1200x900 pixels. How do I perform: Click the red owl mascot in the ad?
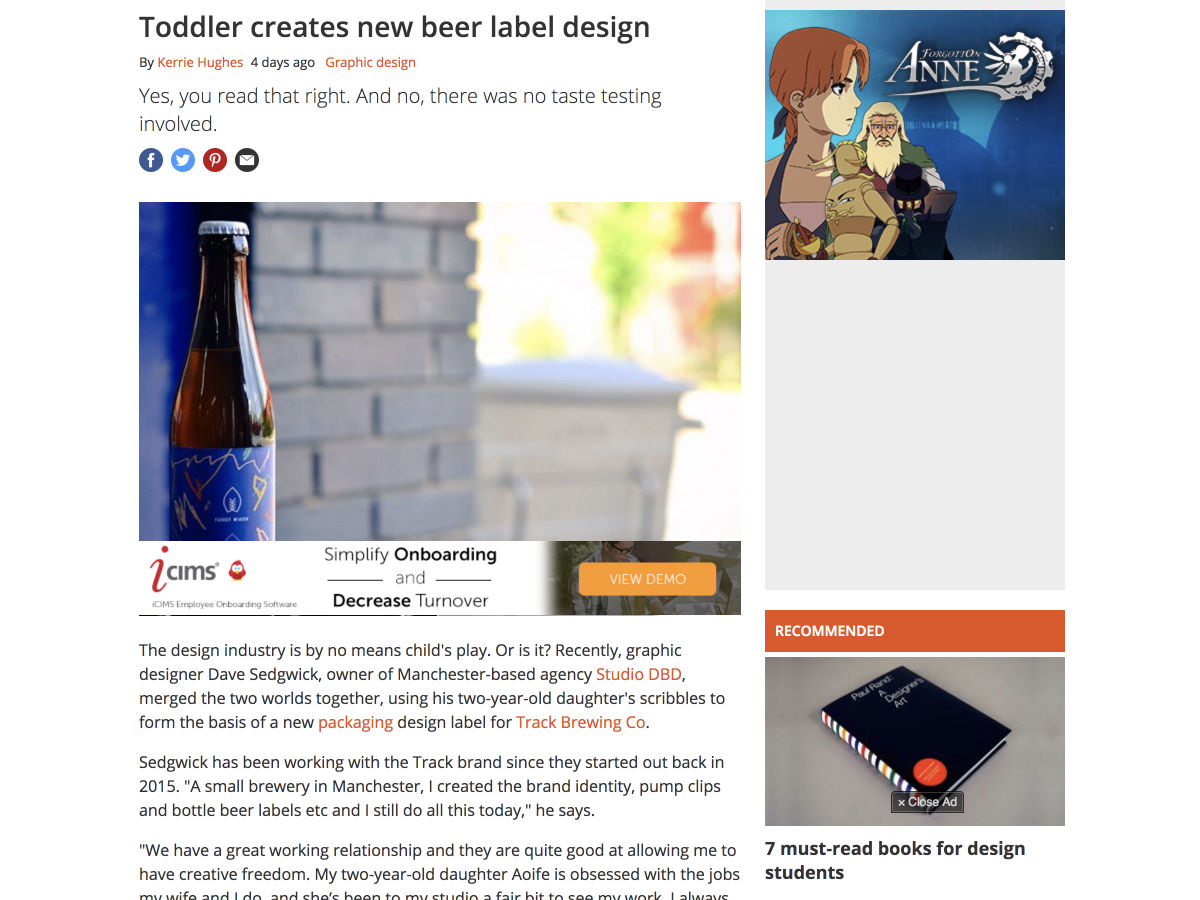click(237, 570)
